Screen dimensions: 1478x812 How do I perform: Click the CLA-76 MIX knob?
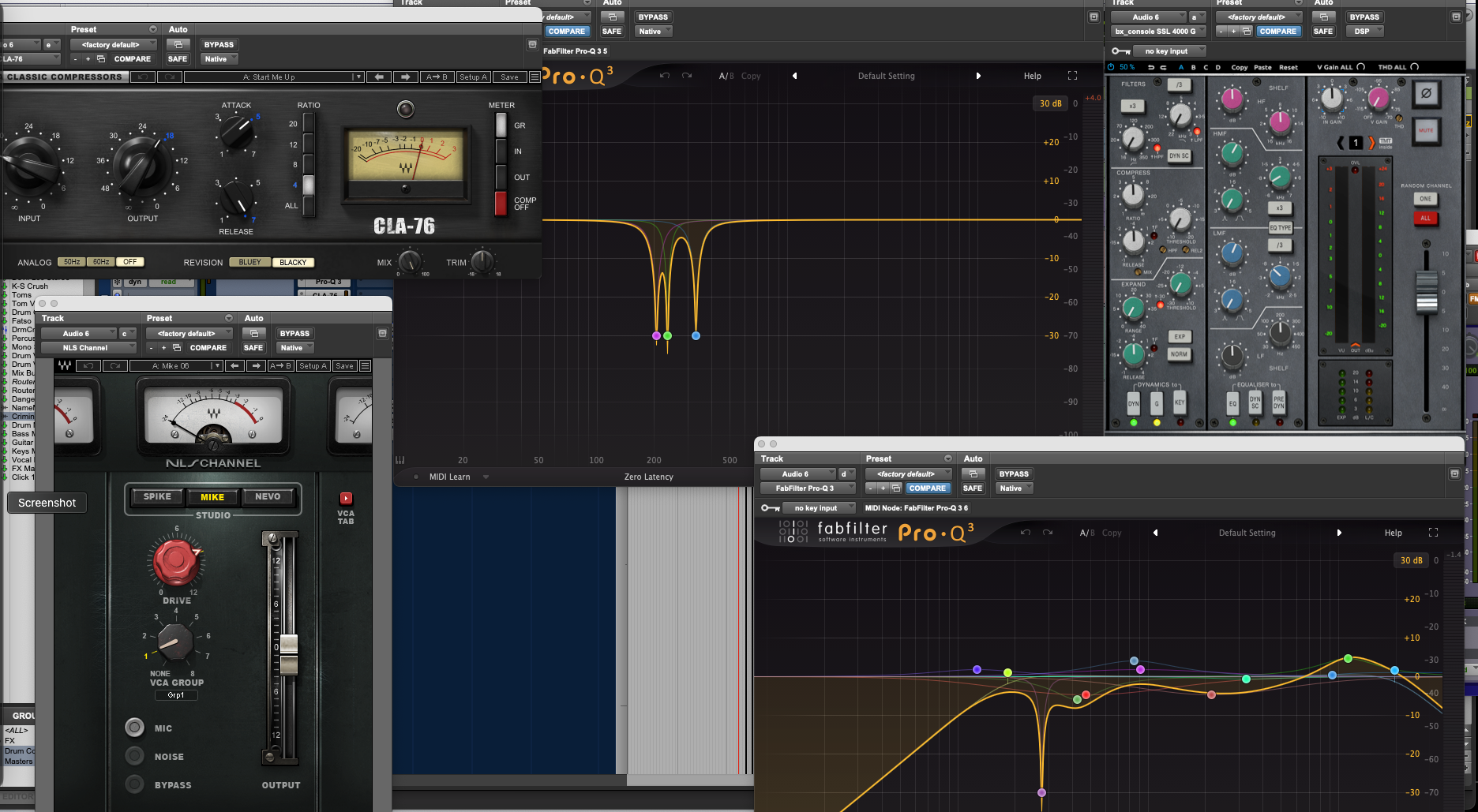(410, 260)
